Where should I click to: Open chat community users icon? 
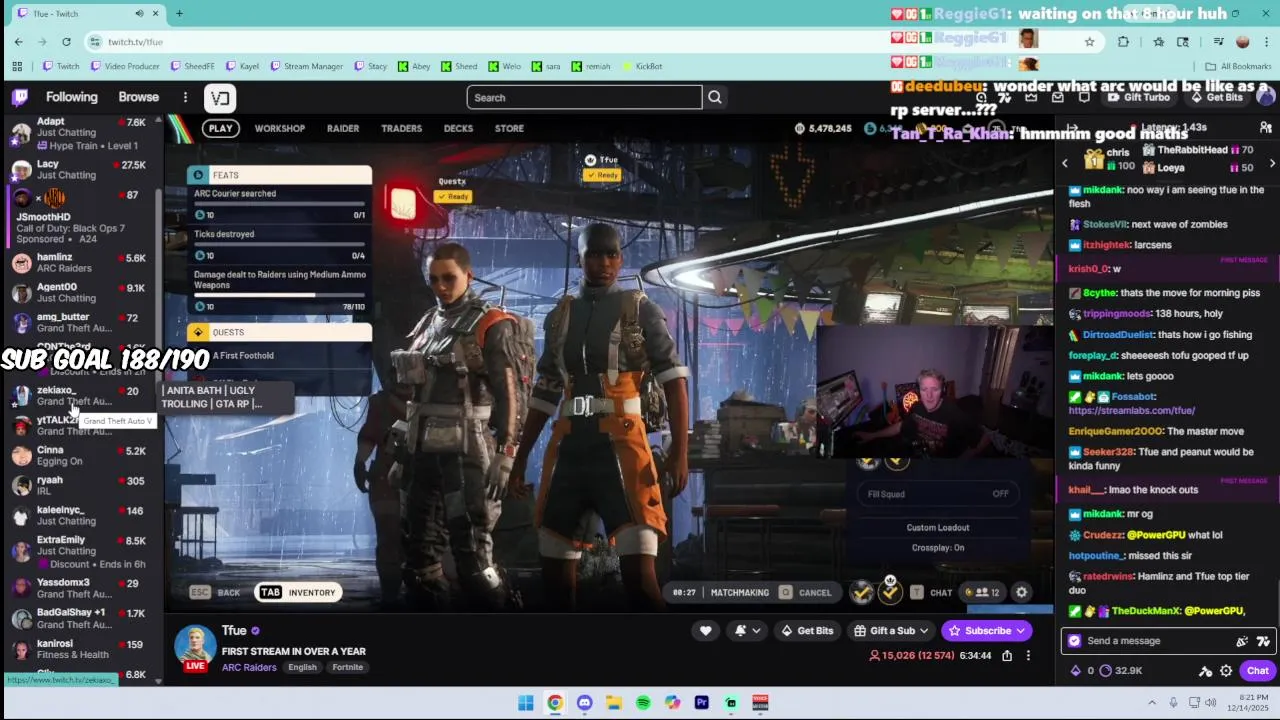tap(1266, 128)
